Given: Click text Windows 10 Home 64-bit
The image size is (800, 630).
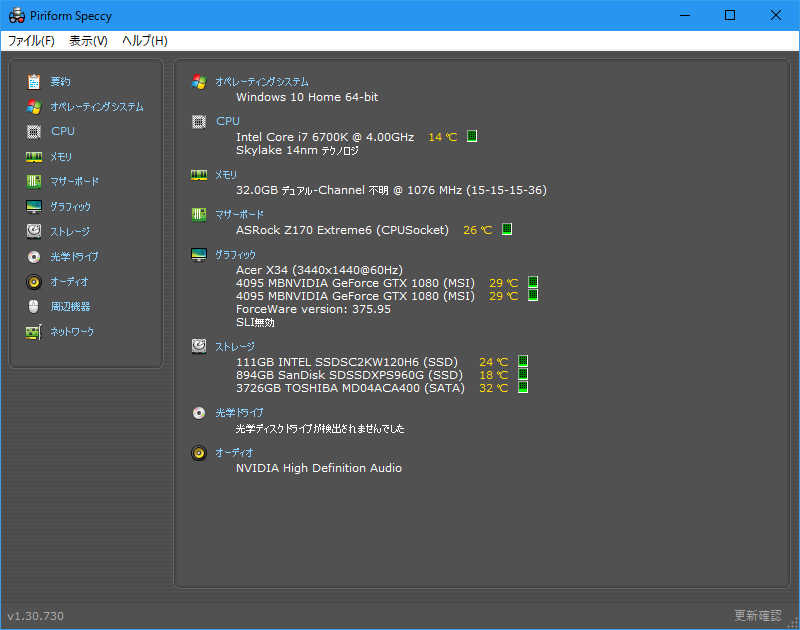Looking at the screenshot, I should tap(307, 97).
